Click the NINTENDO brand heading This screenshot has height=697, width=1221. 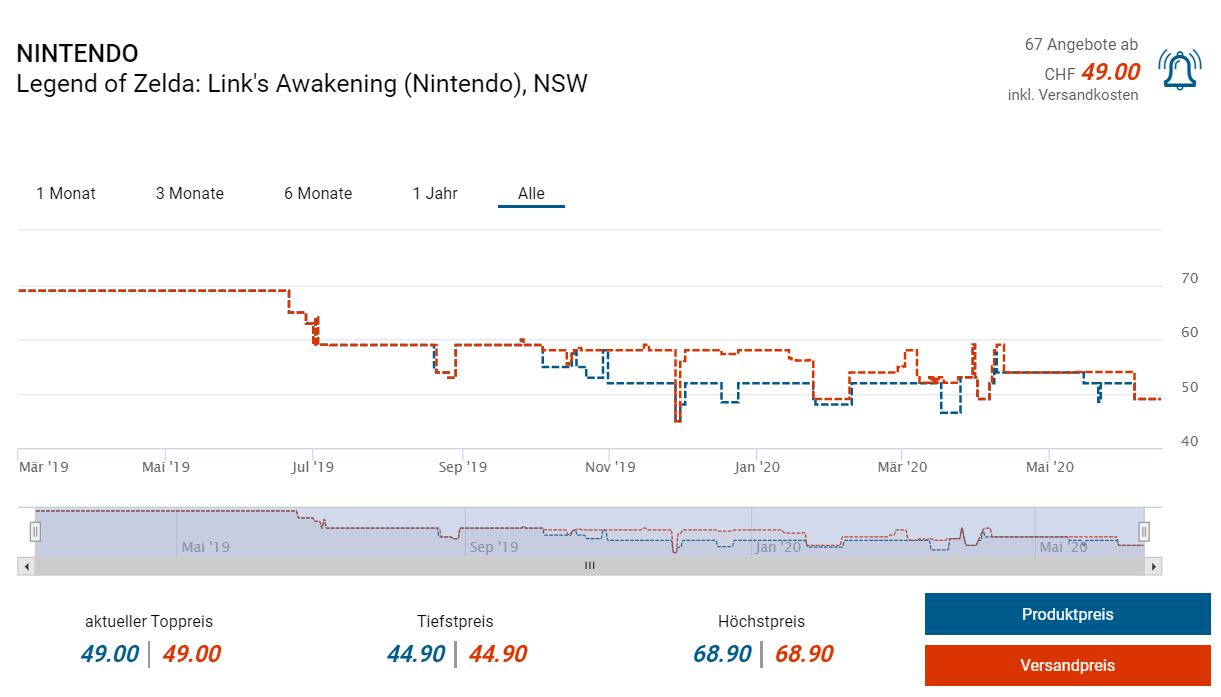[77, 54]
